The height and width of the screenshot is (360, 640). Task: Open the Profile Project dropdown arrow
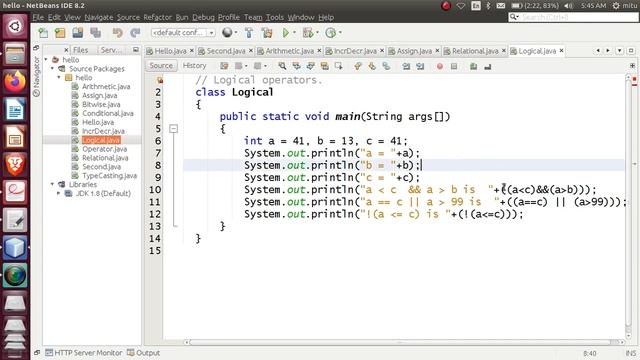point(340,33)
